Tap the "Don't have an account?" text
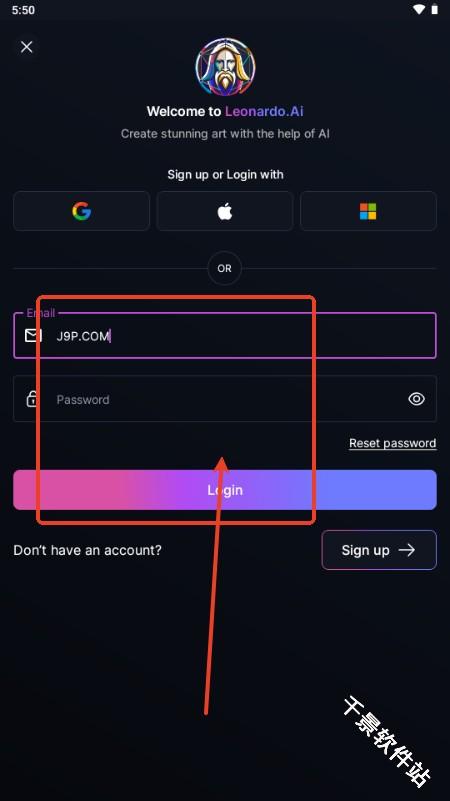450x801 pixels. (x=87, y=550)
